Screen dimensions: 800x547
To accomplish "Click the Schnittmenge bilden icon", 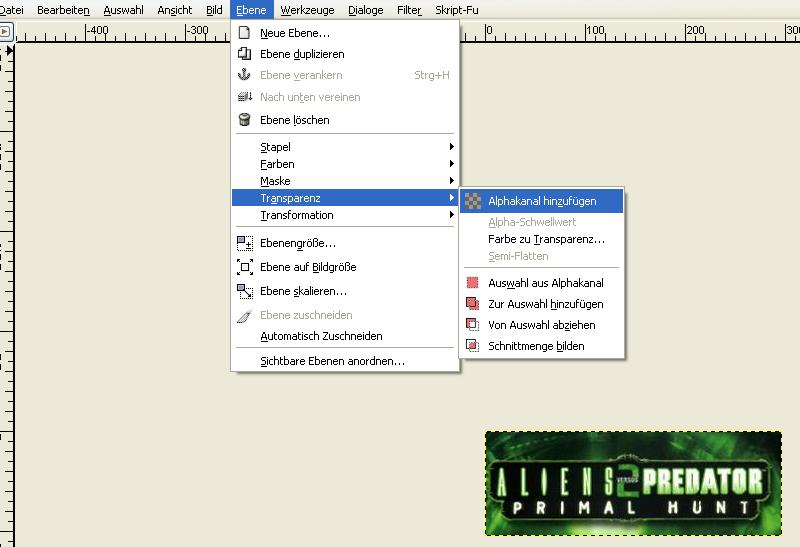I will 473,346.
